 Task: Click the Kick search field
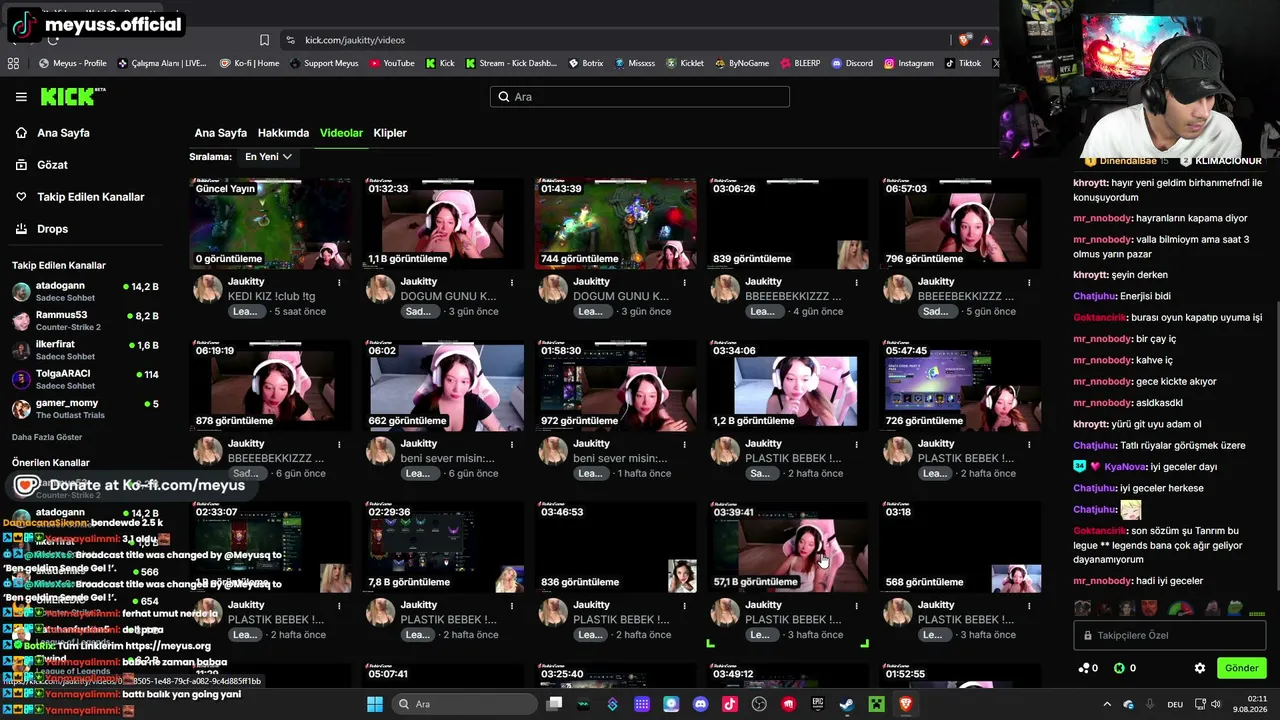click(640, 97)
